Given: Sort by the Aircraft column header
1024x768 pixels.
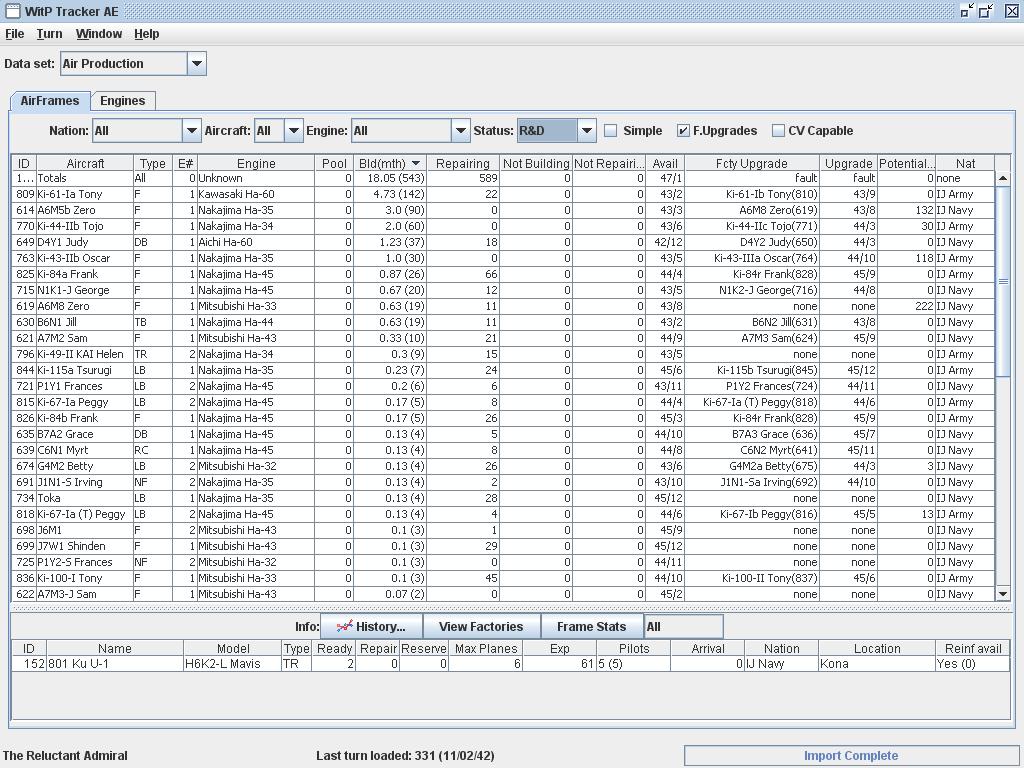Looking at the screenshot, I should click(85, 163).
